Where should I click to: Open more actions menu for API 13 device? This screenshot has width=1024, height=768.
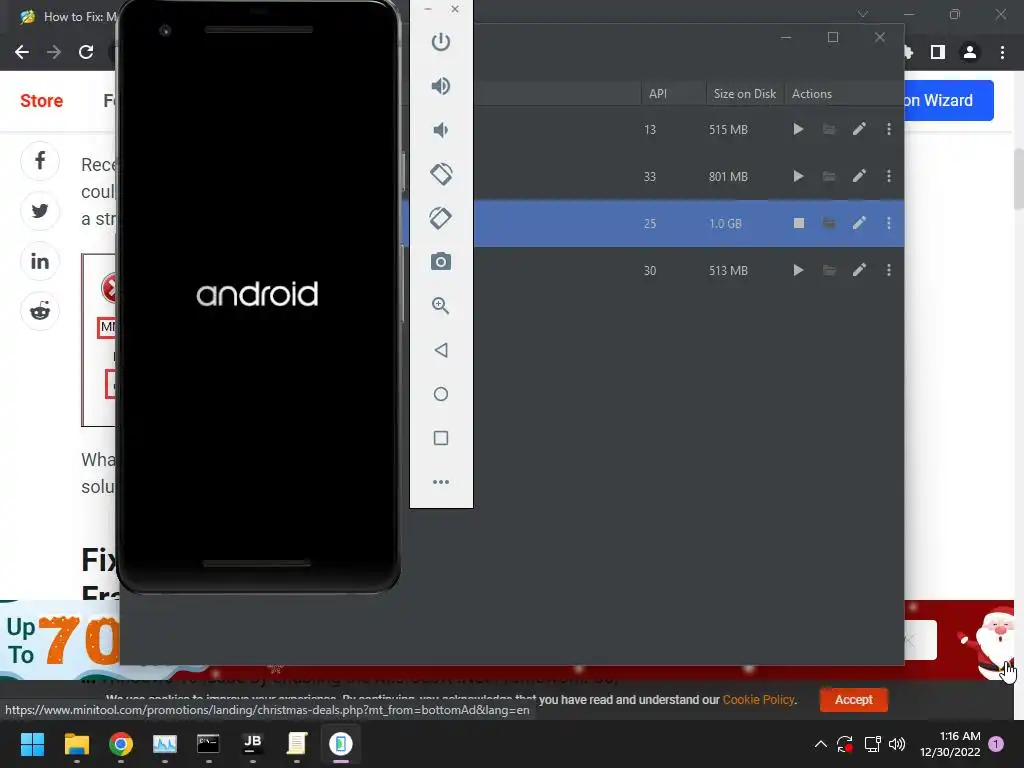(889, 129)
